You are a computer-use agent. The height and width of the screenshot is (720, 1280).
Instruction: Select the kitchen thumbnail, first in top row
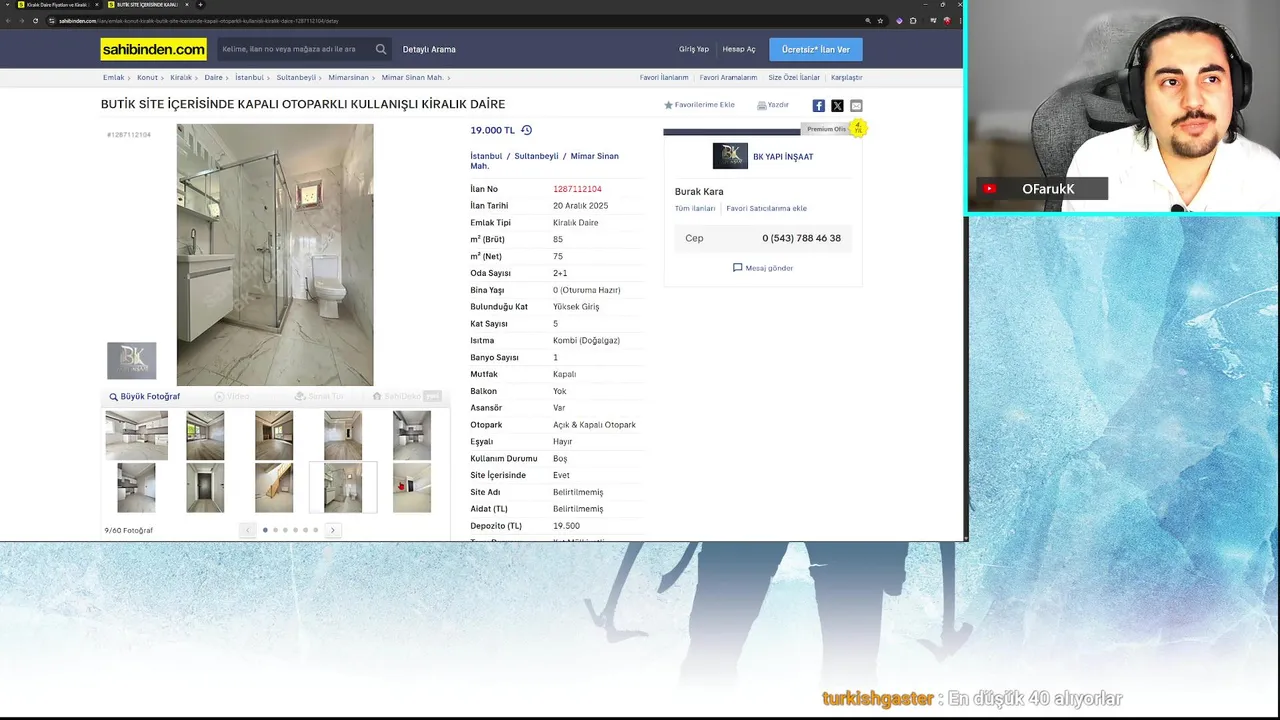(136, 436)
